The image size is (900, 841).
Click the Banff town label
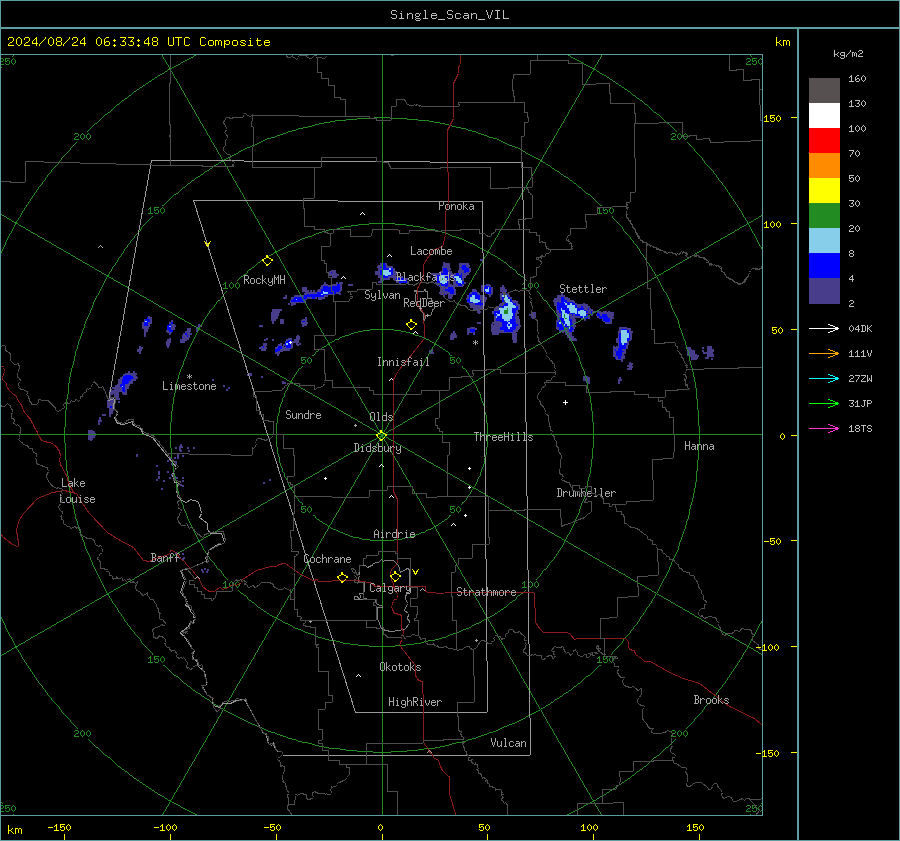click(165, 557)
